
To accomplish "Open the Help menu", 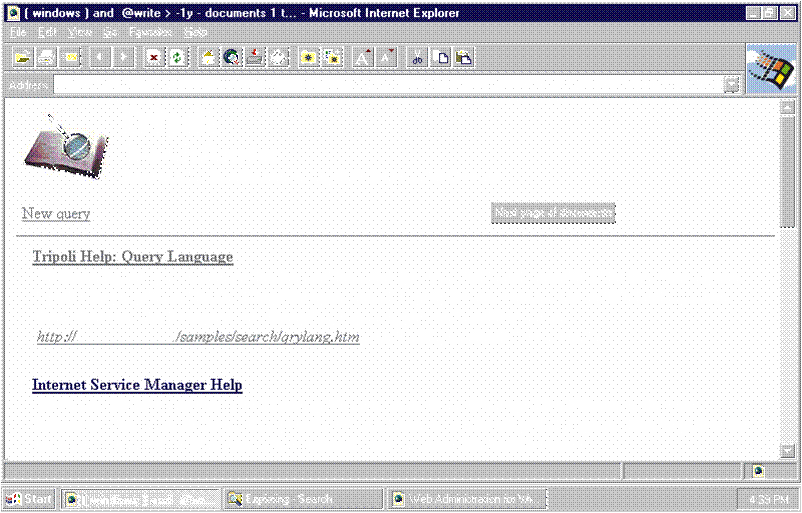I will tap(195, 32).
